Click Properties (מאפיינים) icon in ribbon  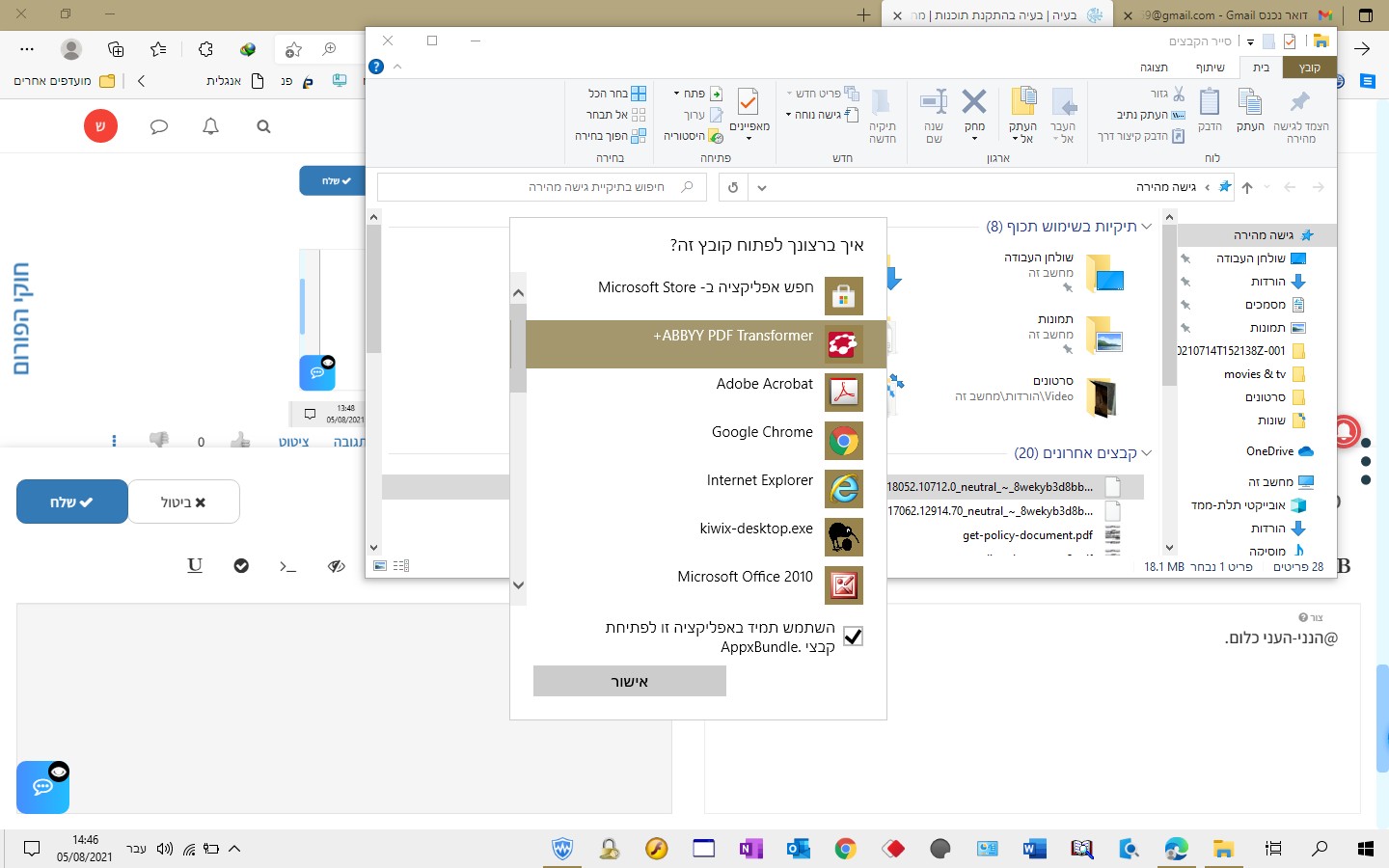pos(749,113)
